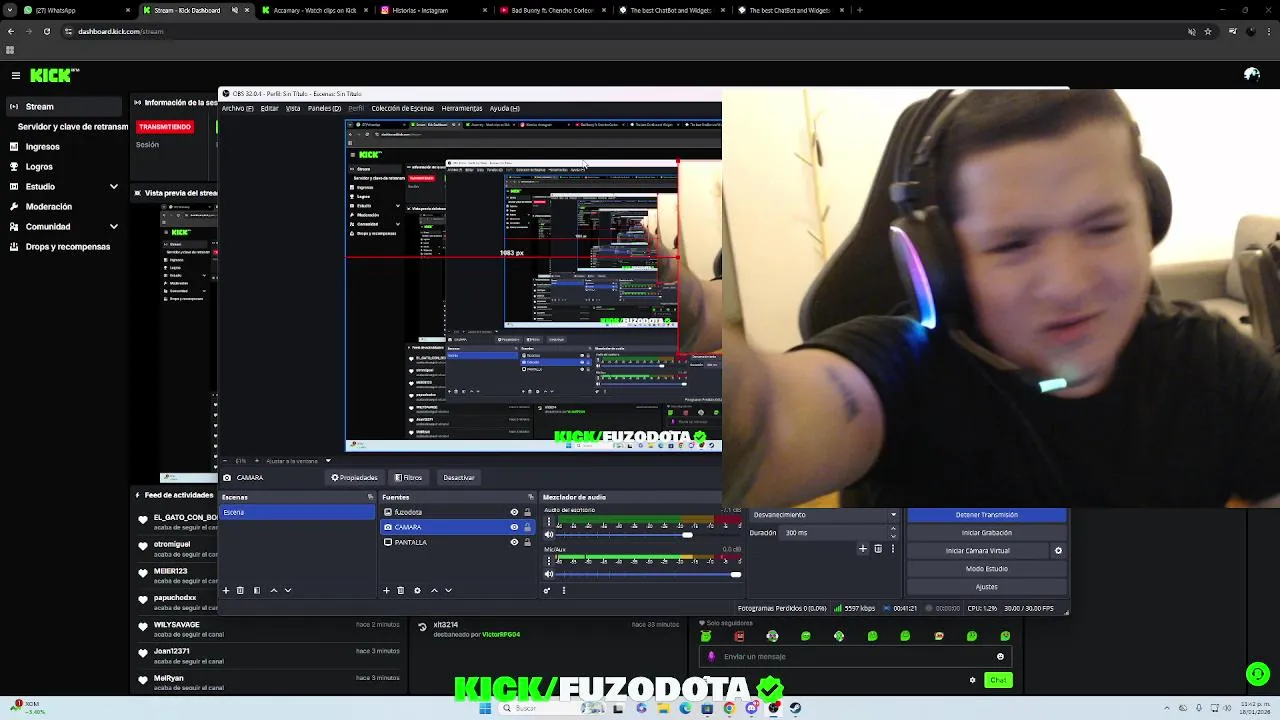Screen dimensions: 1280x720
Task: Open the OBS Paneles menu
Action: point(324,108)
